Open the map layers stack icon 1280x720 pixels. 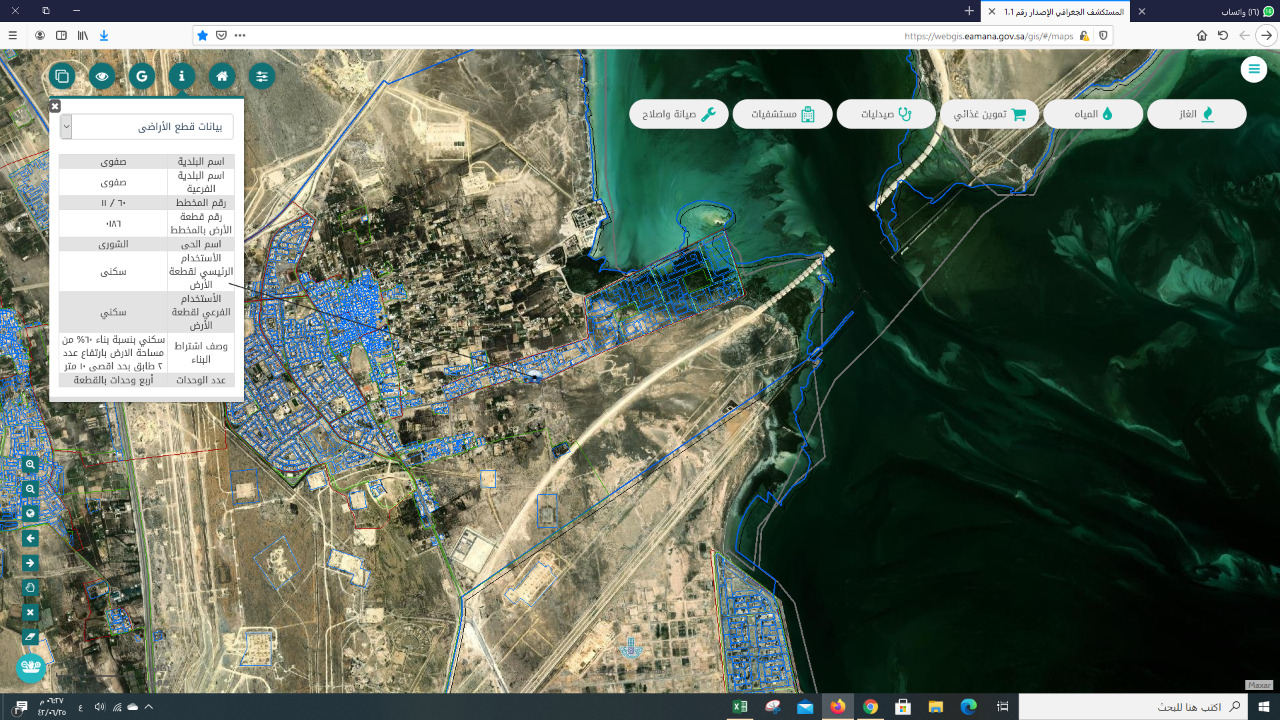[x=62, y=76]
